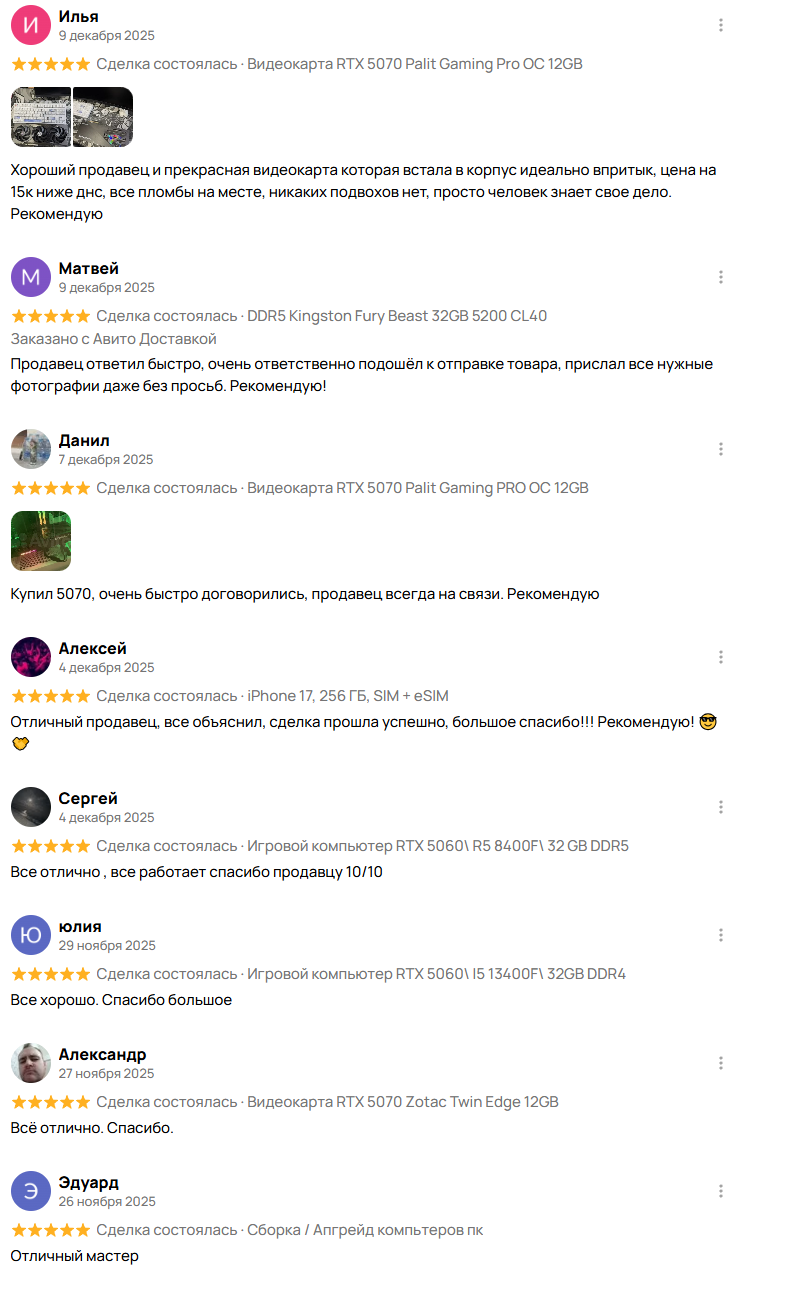The image size is (795, 1289).
Task: Open three-dot menu on Александр's review
Action: coord(721,1063)
